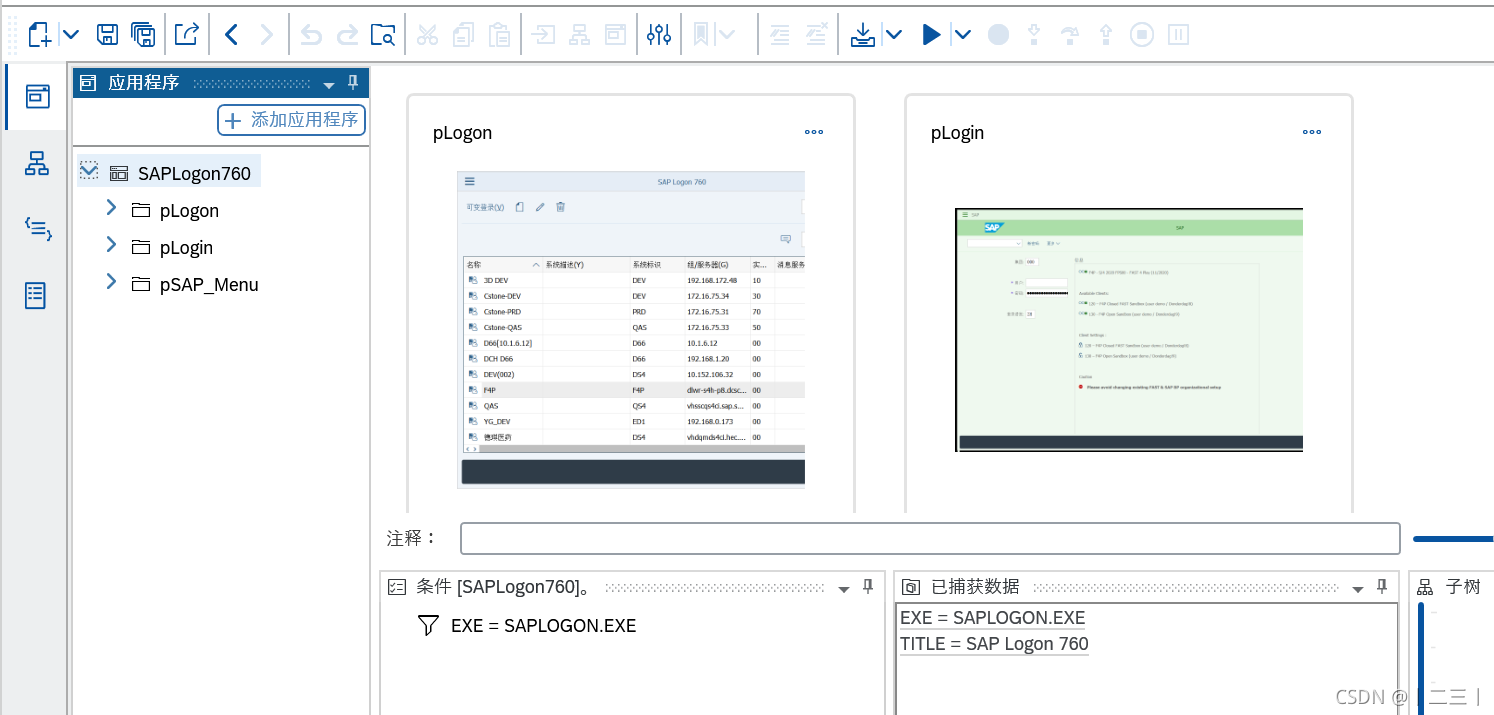Click the 注释 comment input field

(930, 538)
